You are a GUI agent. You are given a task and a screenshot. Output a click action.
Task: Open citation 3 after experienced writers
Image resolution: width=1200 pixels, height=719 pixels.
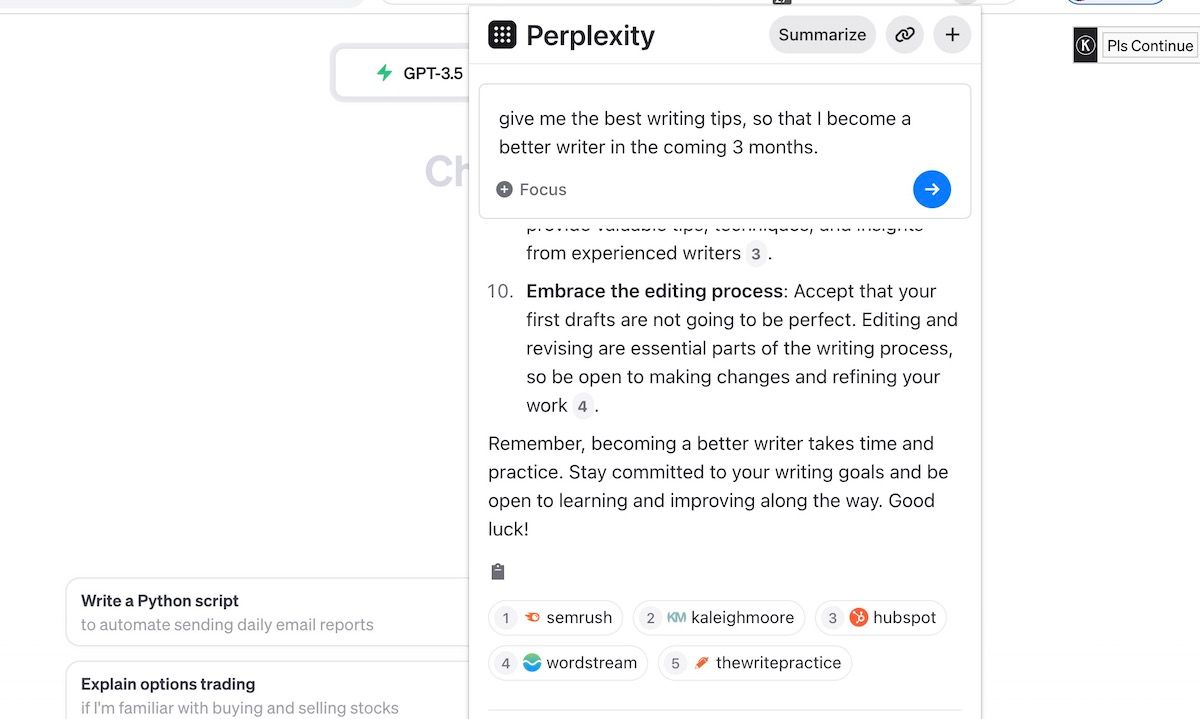756,254
